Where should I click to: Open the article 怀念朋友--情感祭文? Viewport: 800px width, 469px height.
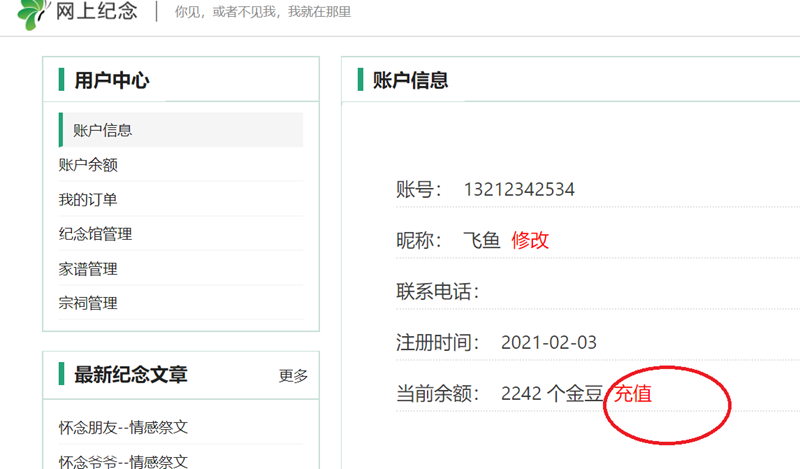(123, 428)
